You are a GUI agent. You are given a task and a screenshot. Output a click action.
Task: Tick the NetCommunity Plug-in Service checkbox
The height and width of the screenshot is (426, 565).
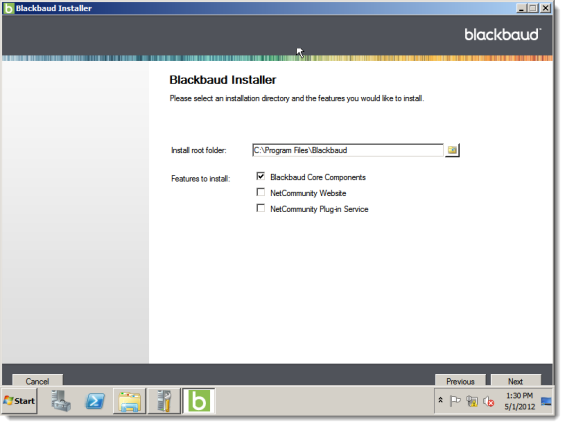click(x=261, y=208)
